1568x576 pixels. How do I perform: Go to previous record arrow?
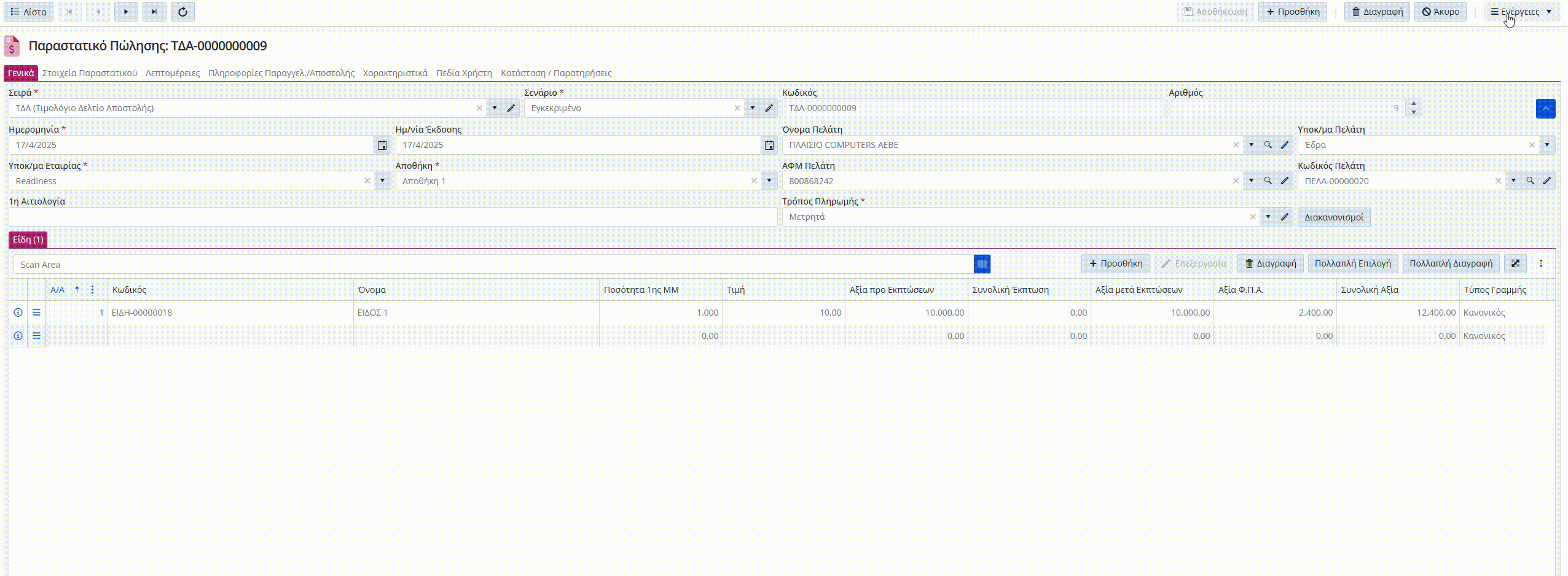pyautogui.click(x=98, y=12)
